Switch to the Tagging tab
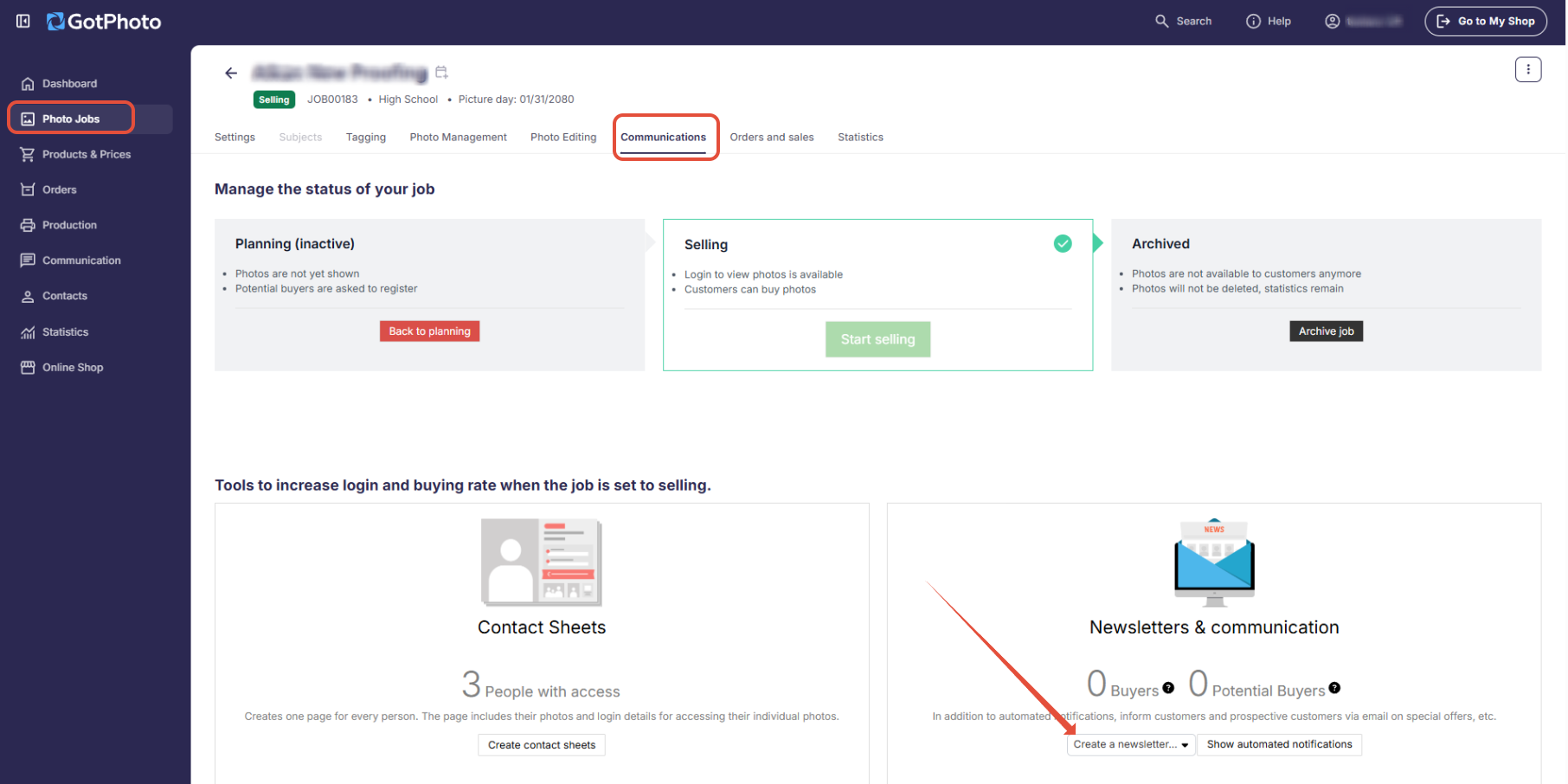The width and height of the screenshot is (1568, 784). [x=366, y=138]
